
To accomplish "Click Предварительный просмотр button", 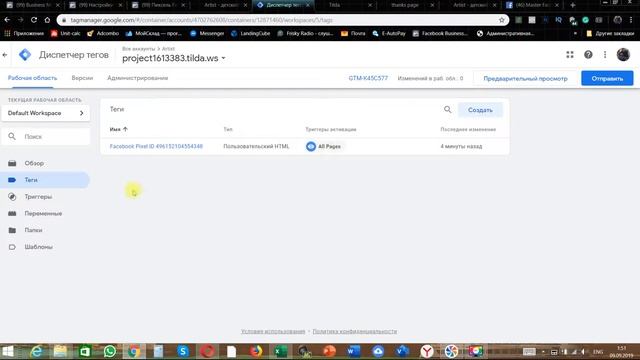I will (x=525, y=78).
